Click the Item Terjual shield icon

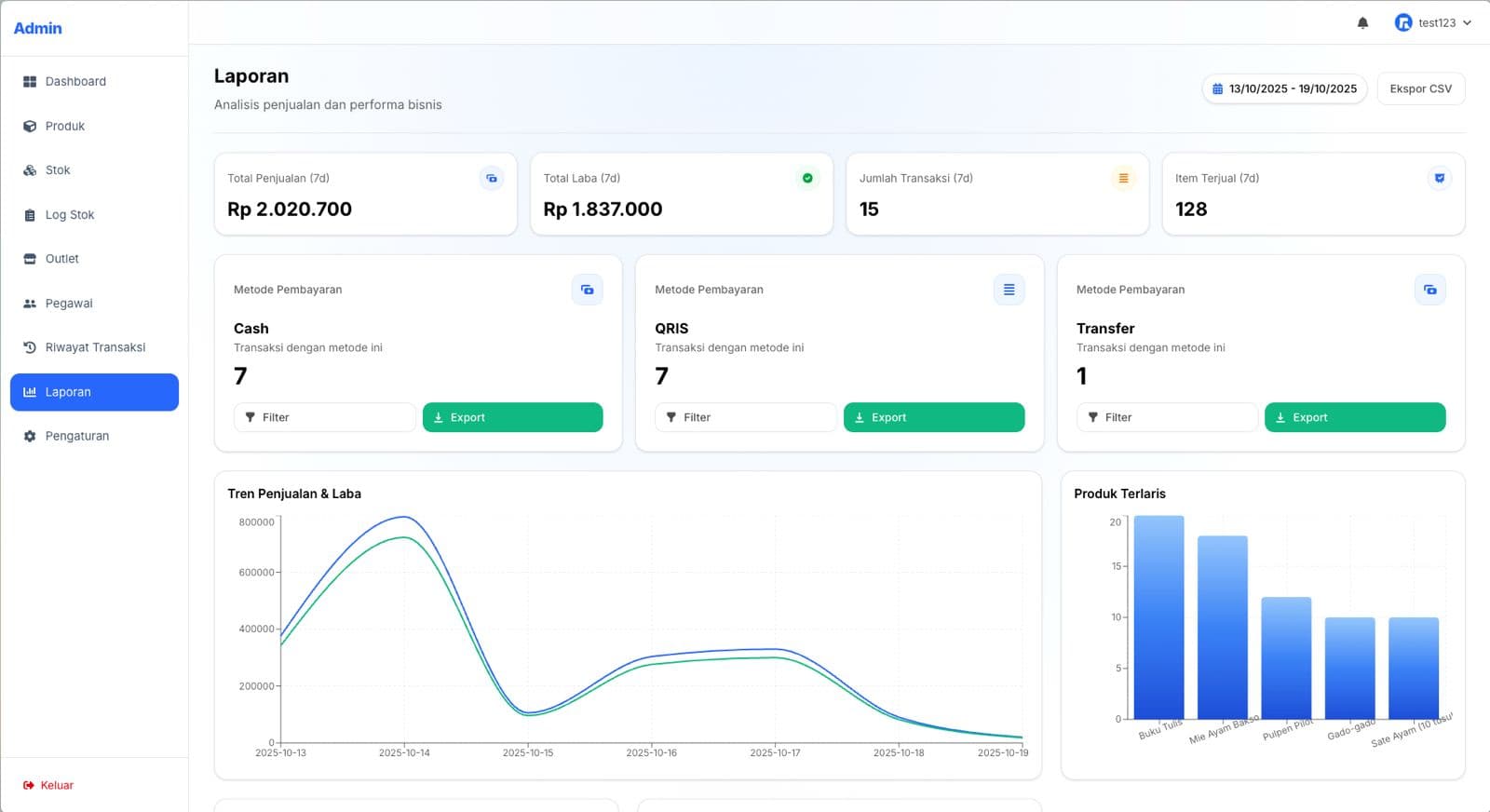tap(1439, 178)
